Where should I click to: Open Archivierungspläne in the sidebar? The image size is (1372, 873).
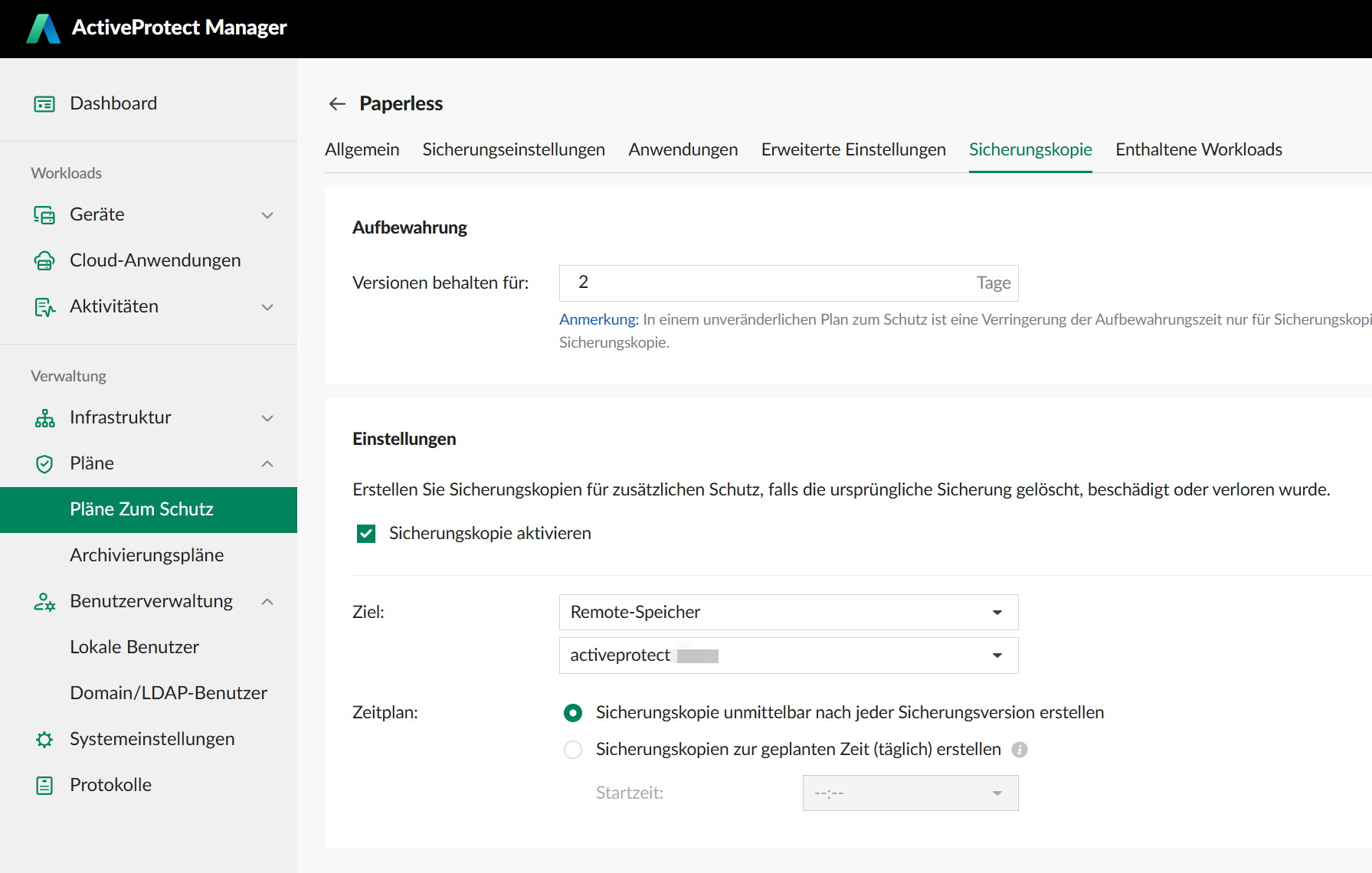149,556
